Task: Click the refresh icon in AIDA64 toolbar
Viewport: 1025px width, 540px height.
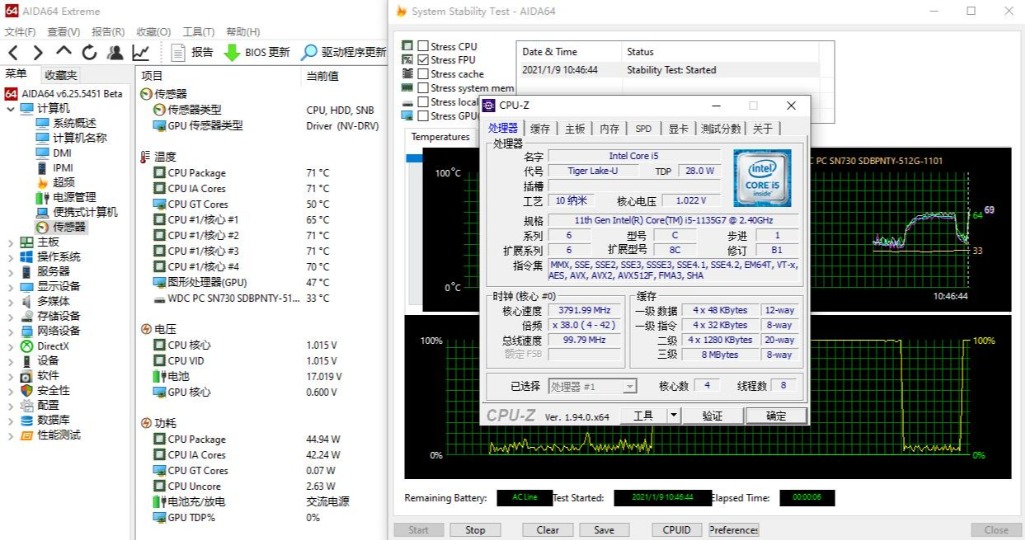Action: click(x=90, y=53)
